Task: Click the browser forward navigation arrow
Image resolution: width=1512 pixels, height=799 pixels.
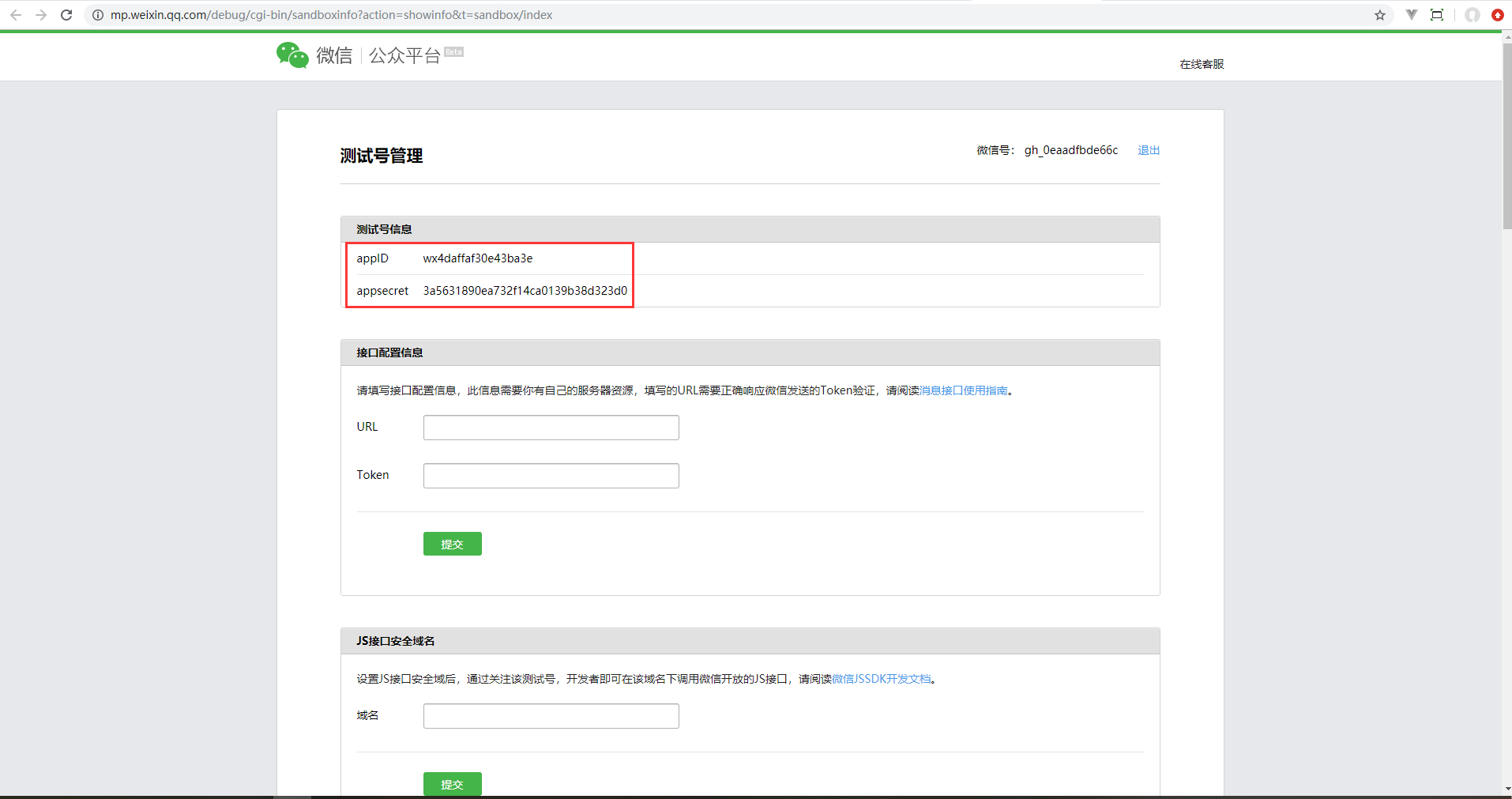Action: [x=41, y=14]
